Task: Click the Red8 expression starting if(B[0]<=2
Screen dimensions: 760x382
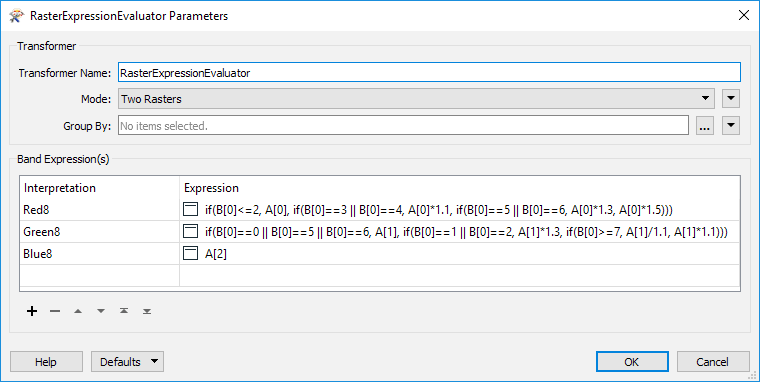Action: (x=440, y=210)
